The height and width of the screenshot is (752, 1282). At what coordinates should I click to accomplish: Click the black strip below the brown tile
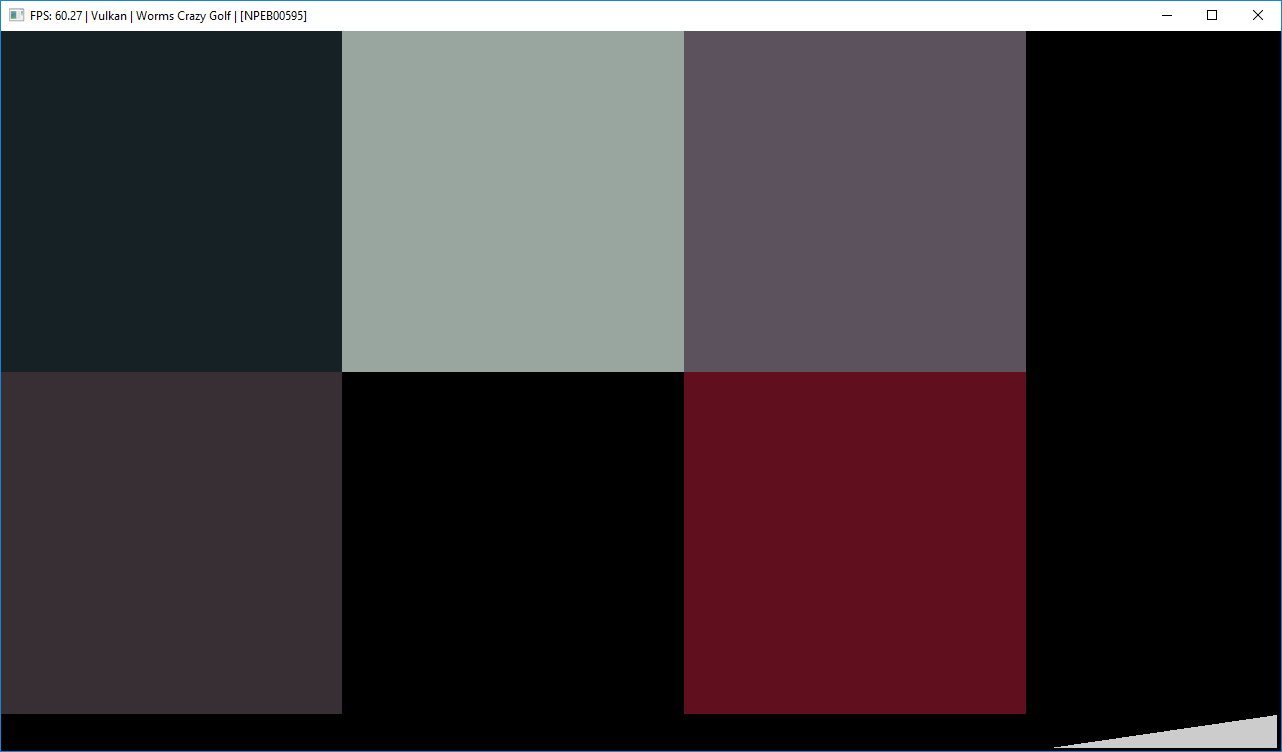tap(171, 732)
